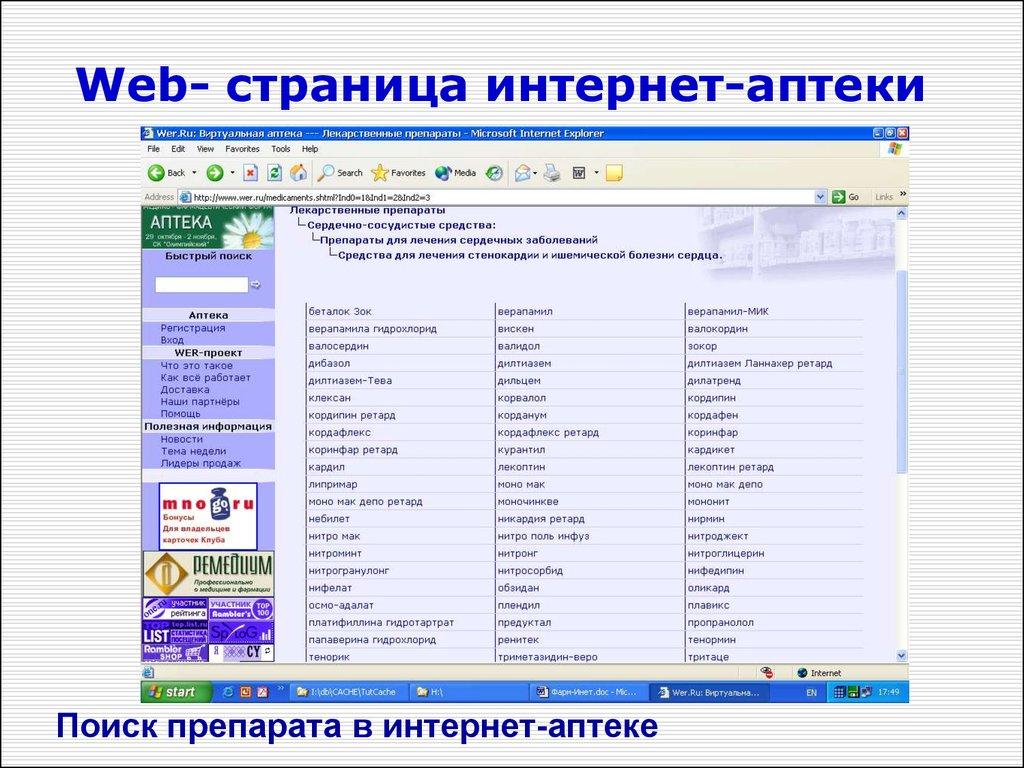
Task: Open the File menu
Action: point(153,148)
